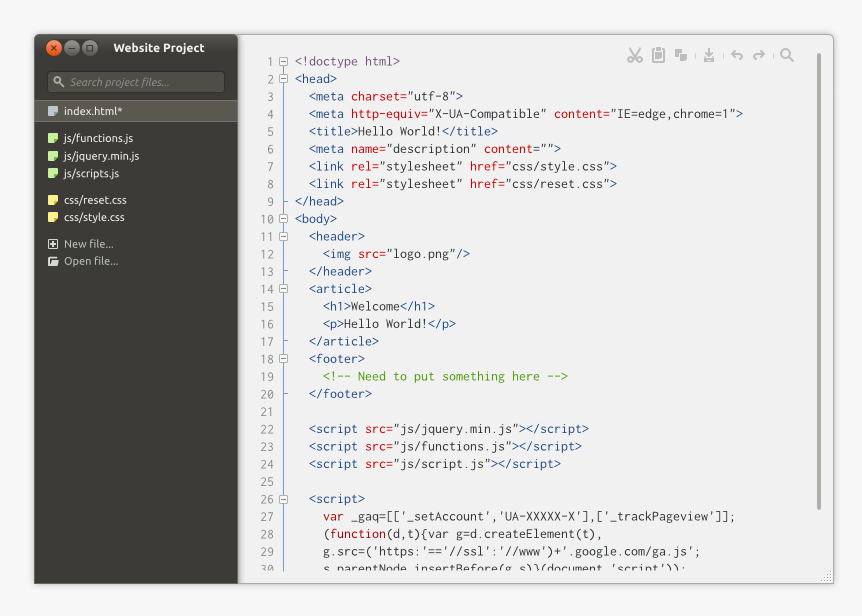Click the window resize grip corner
This screenshot has height=616, width=862.
pos(826,576)
